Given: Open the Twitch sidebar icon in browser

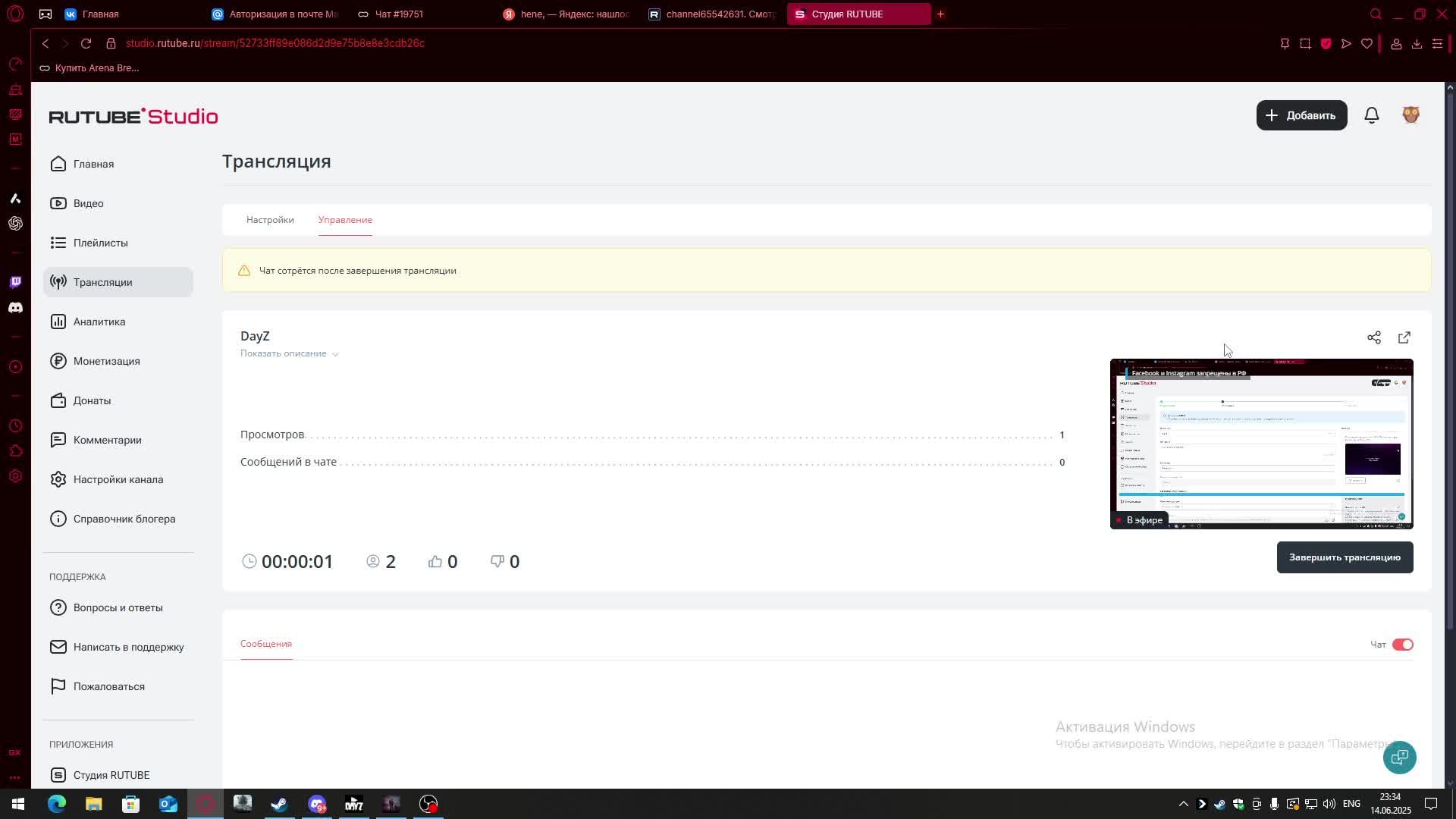Looking at the screenshot, I should [15, 282].
